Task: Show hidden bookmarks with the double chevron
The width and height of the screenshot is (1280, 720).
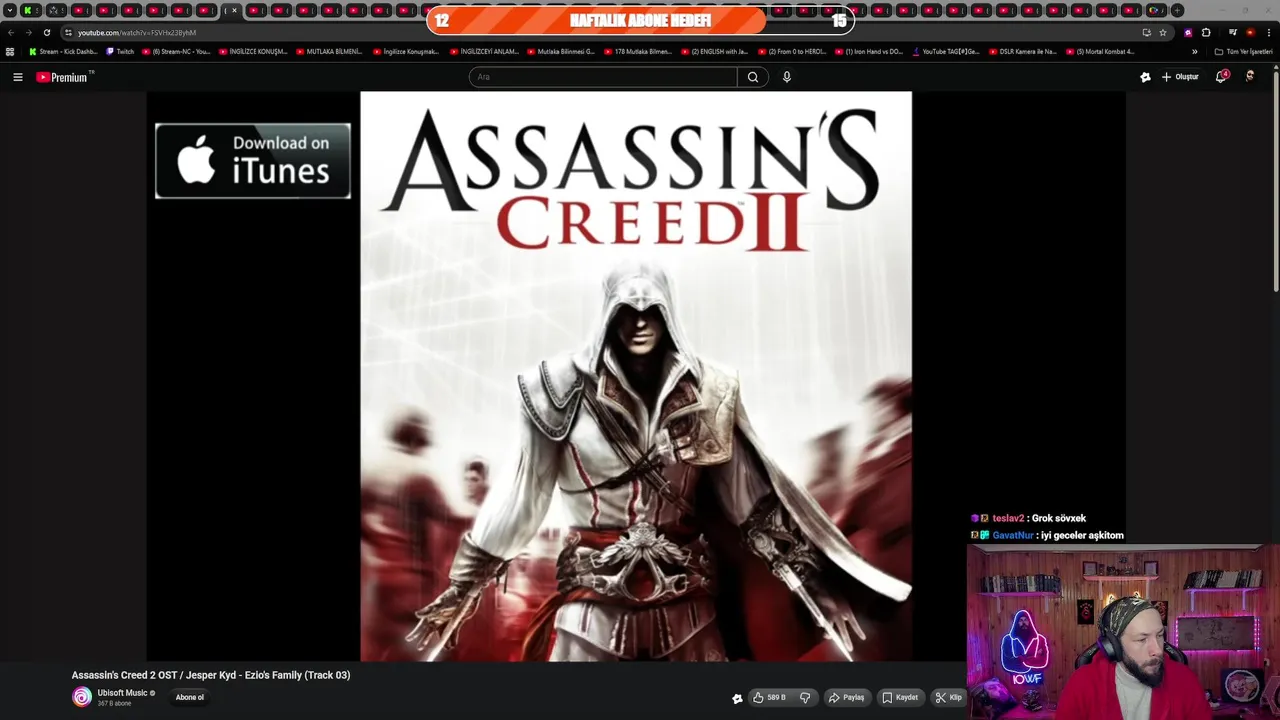Action: click(x=1194, y=51)
